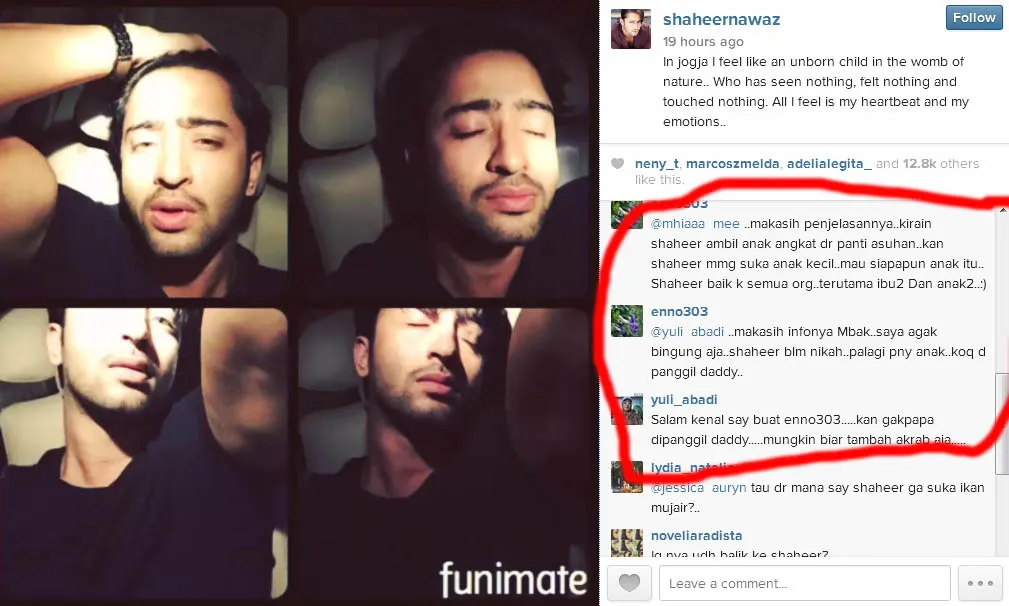The width and height of the screenshot is (1009, 606).
Task: Click yuli_abadi commenter avatar
Action: tap(627, 410)
